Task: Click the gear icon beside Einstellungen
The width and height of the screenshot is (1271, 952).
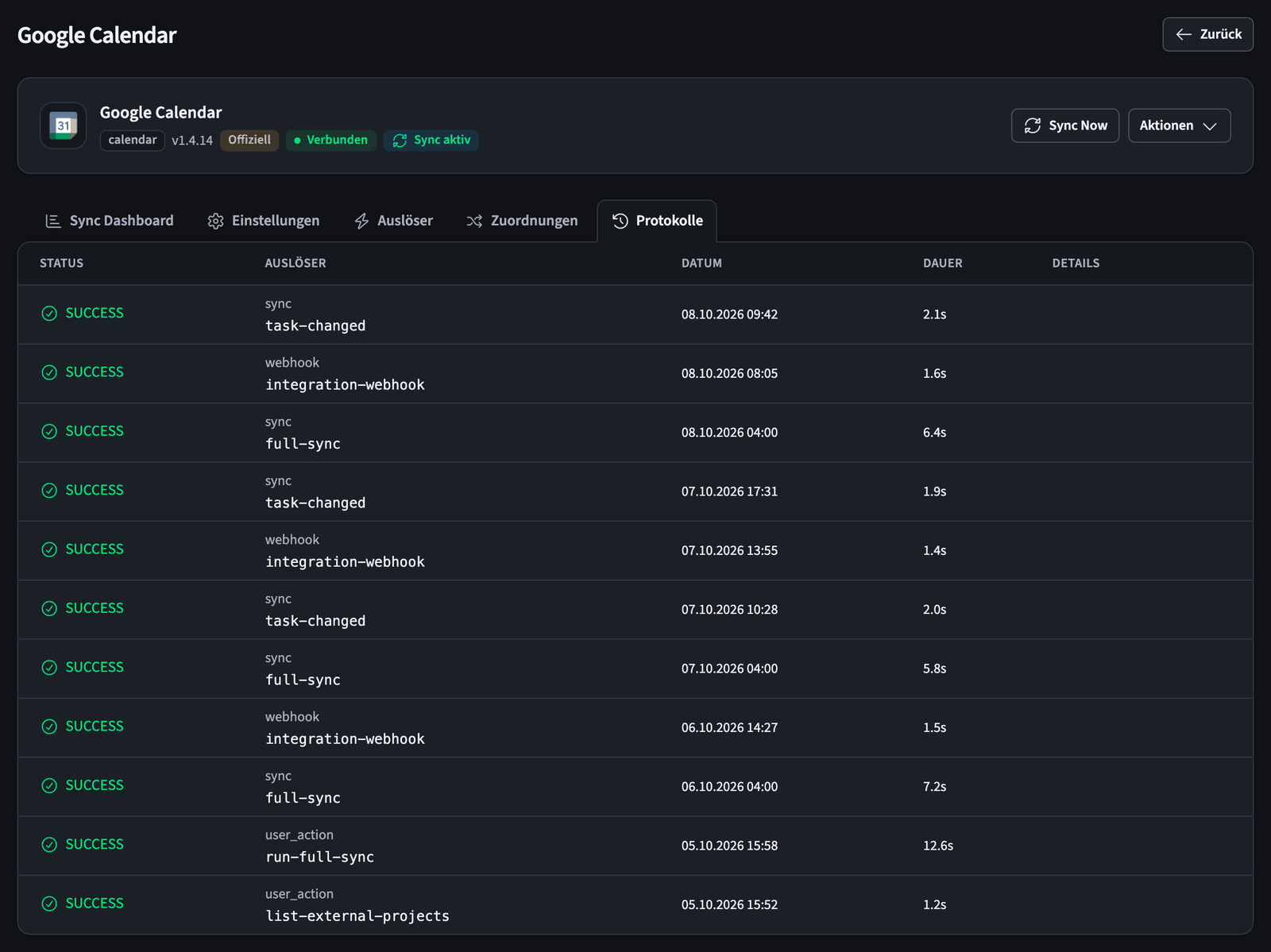Action: tap(215, 221)
